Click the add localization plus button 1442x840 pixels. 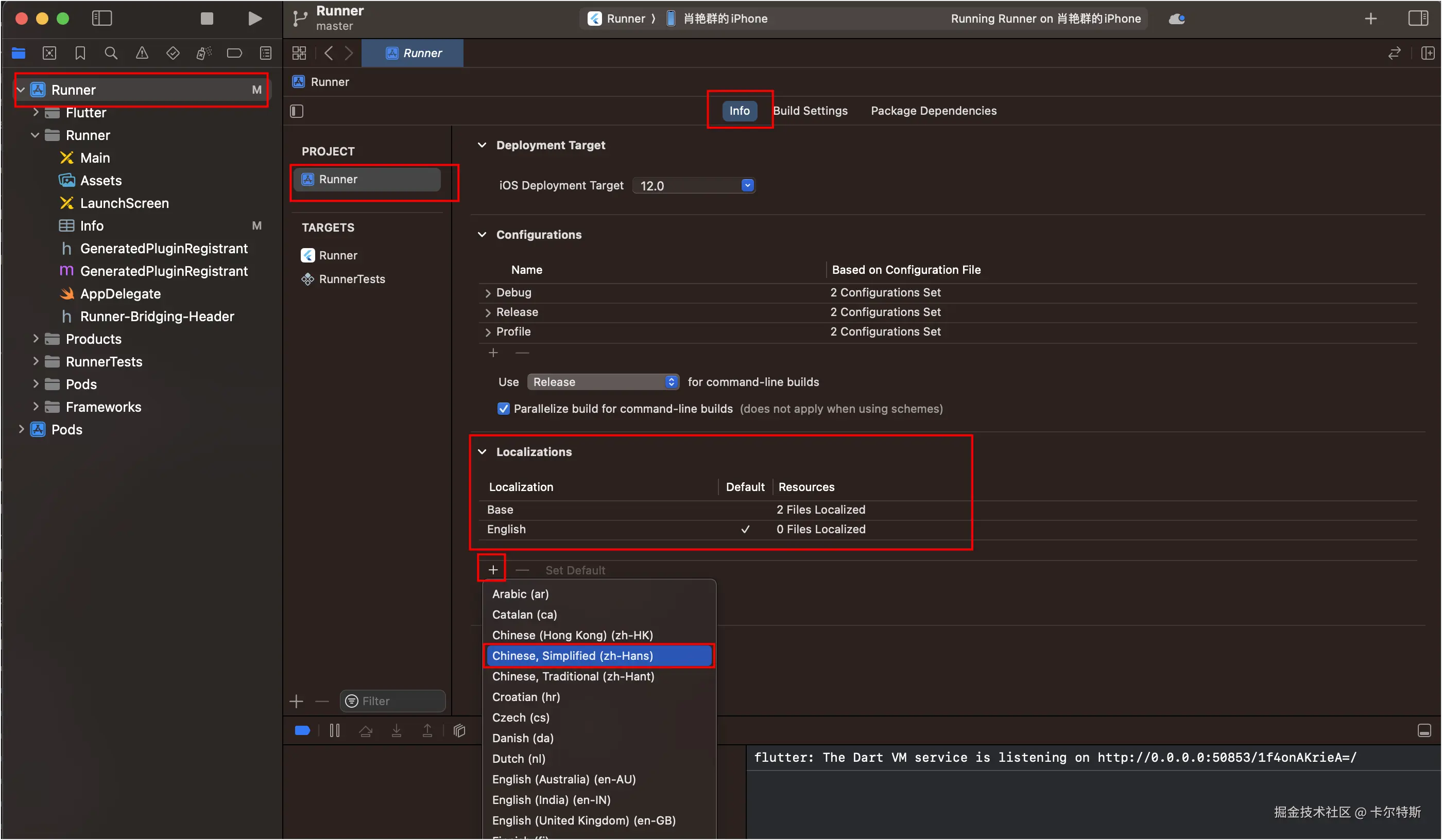pyautogui.click(x=493, y=570)
